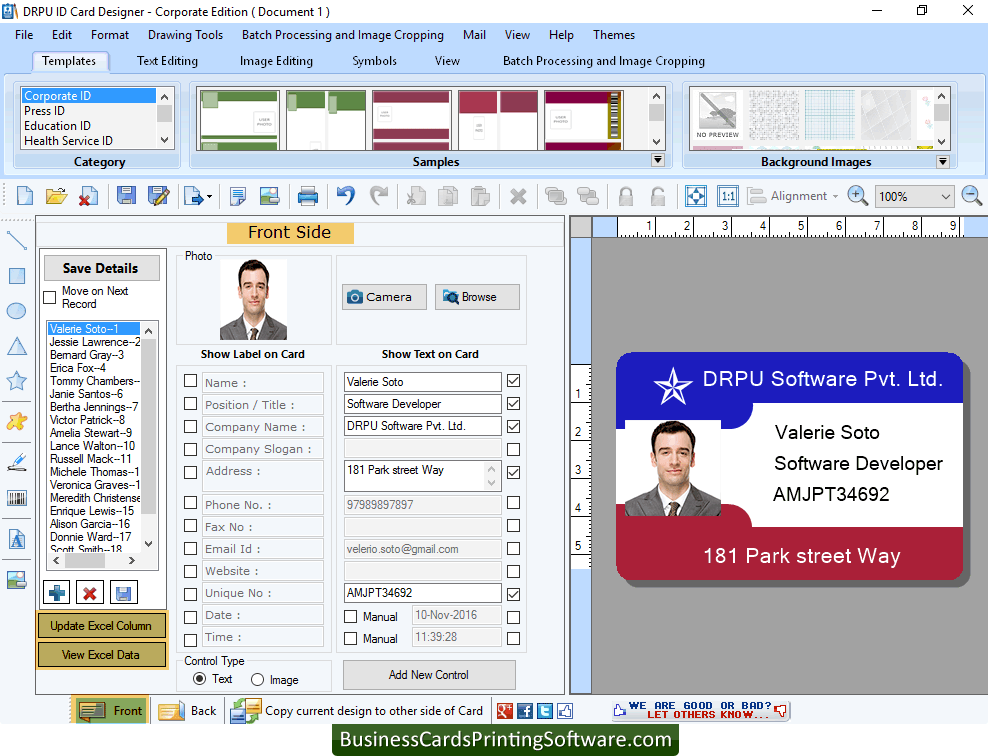Click the Unlock open padlock icon
Screen dimensions: 988x756
pos(657,197)
